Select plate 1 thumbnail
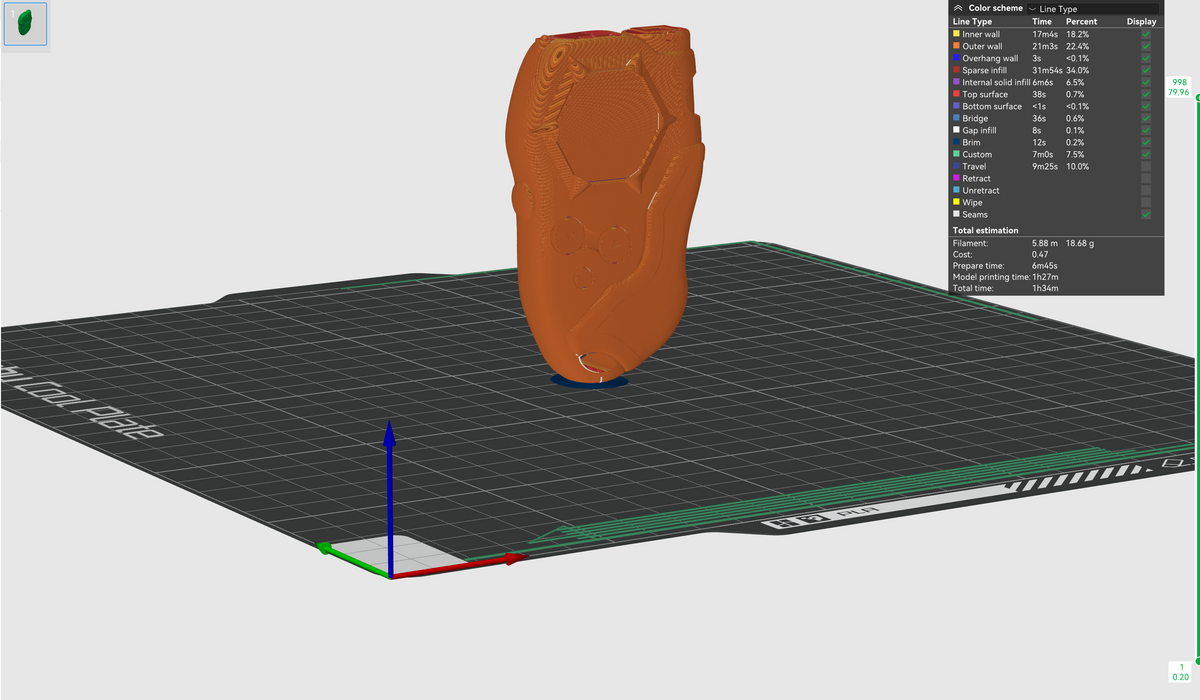 tap(25, 24)
